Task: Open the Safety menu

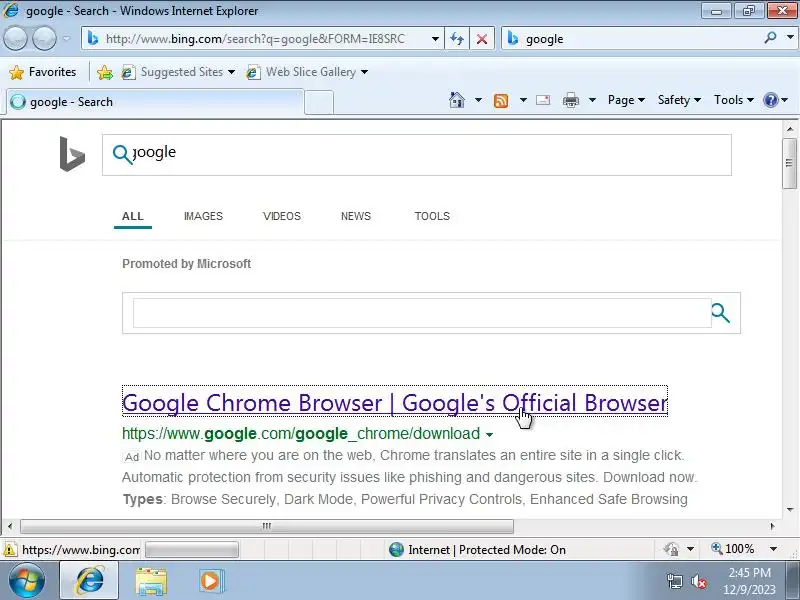Action: pyautogui.click(x=679, y=100)
